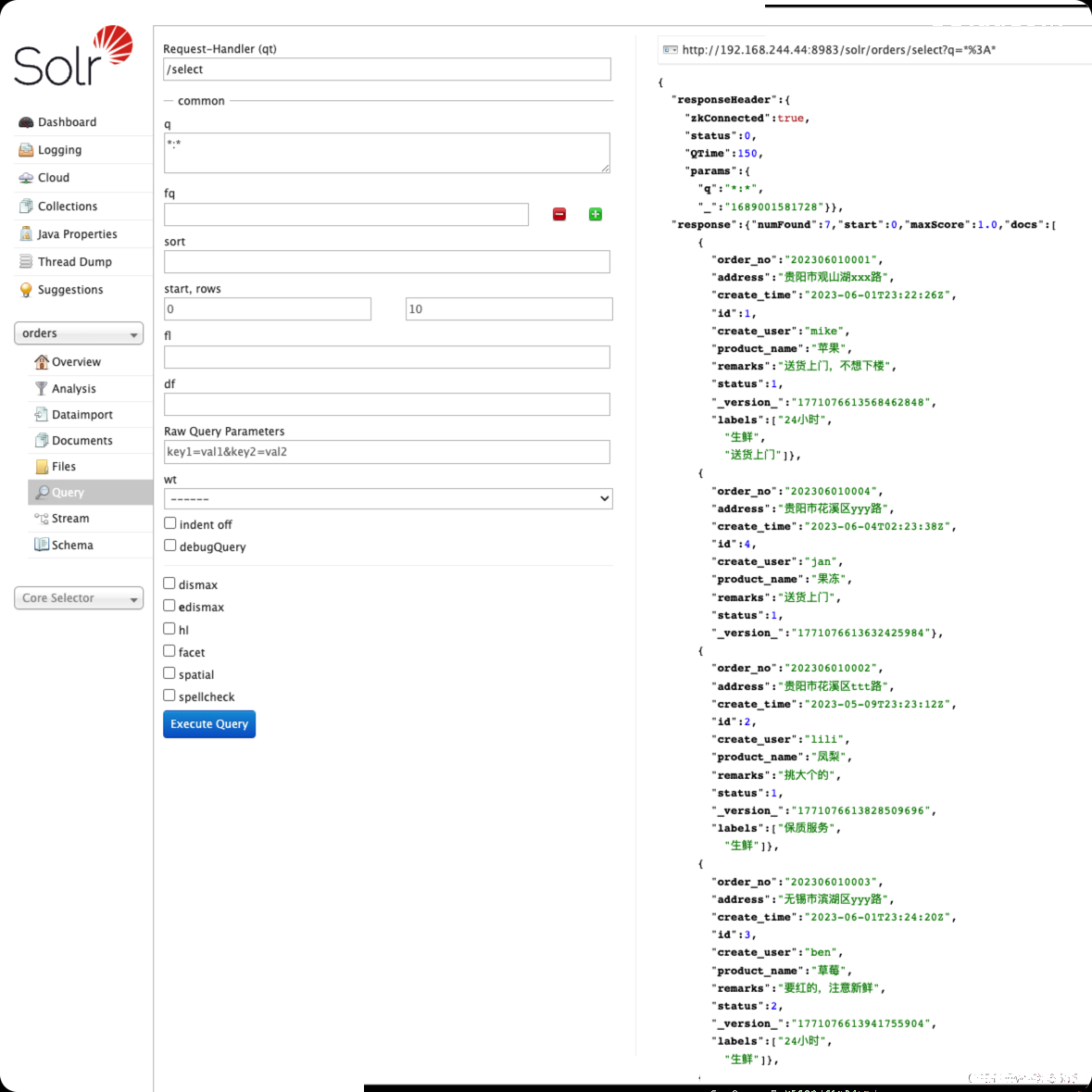Open the Dataimport link

pos(82,414)
